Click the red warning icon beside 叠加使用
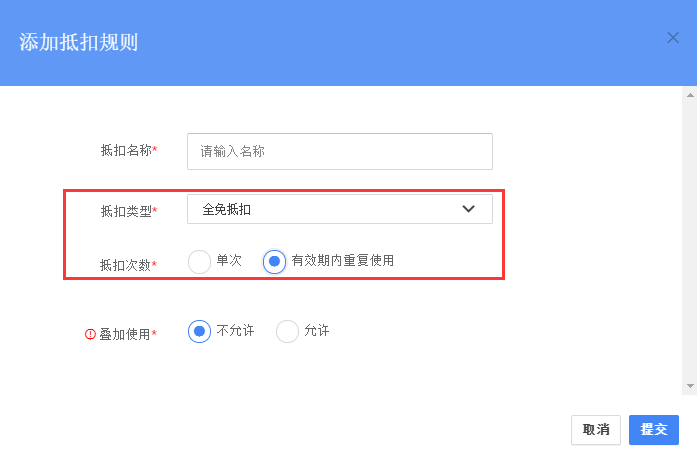The width and height of the screenshot is (697, 463). 90,334
